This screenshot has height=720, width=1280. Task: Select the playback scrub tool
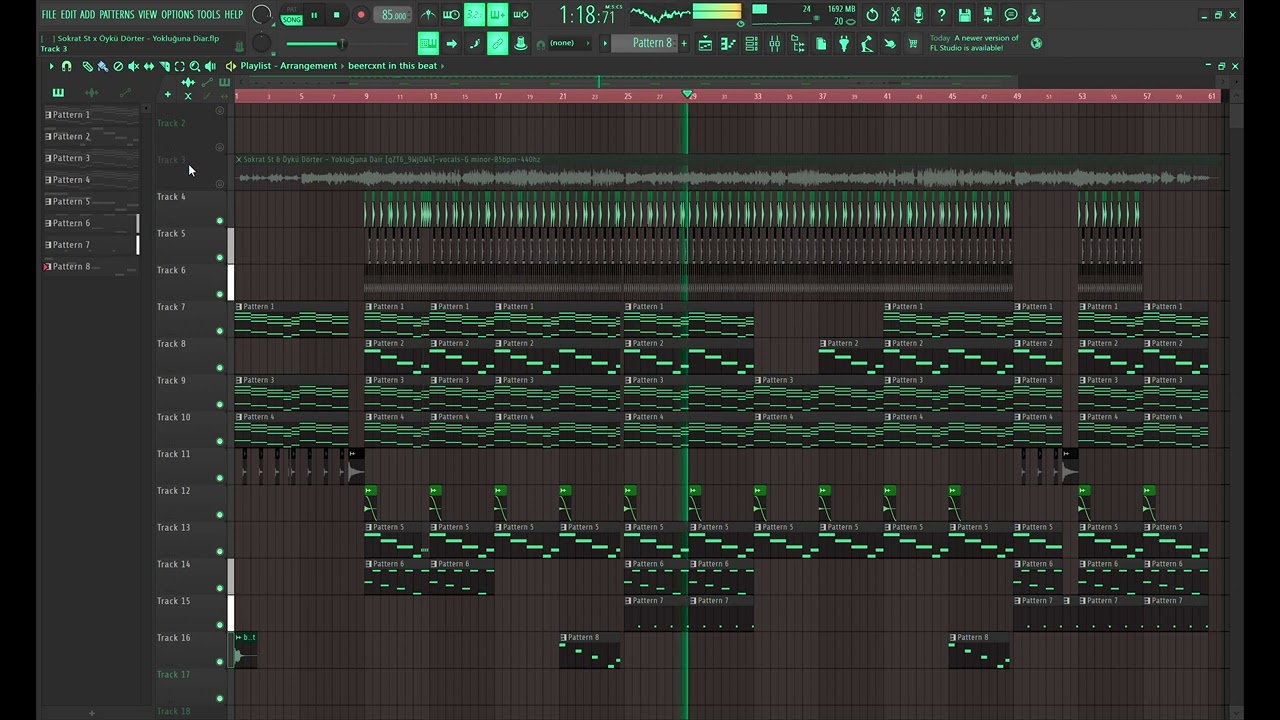(210, 66)
